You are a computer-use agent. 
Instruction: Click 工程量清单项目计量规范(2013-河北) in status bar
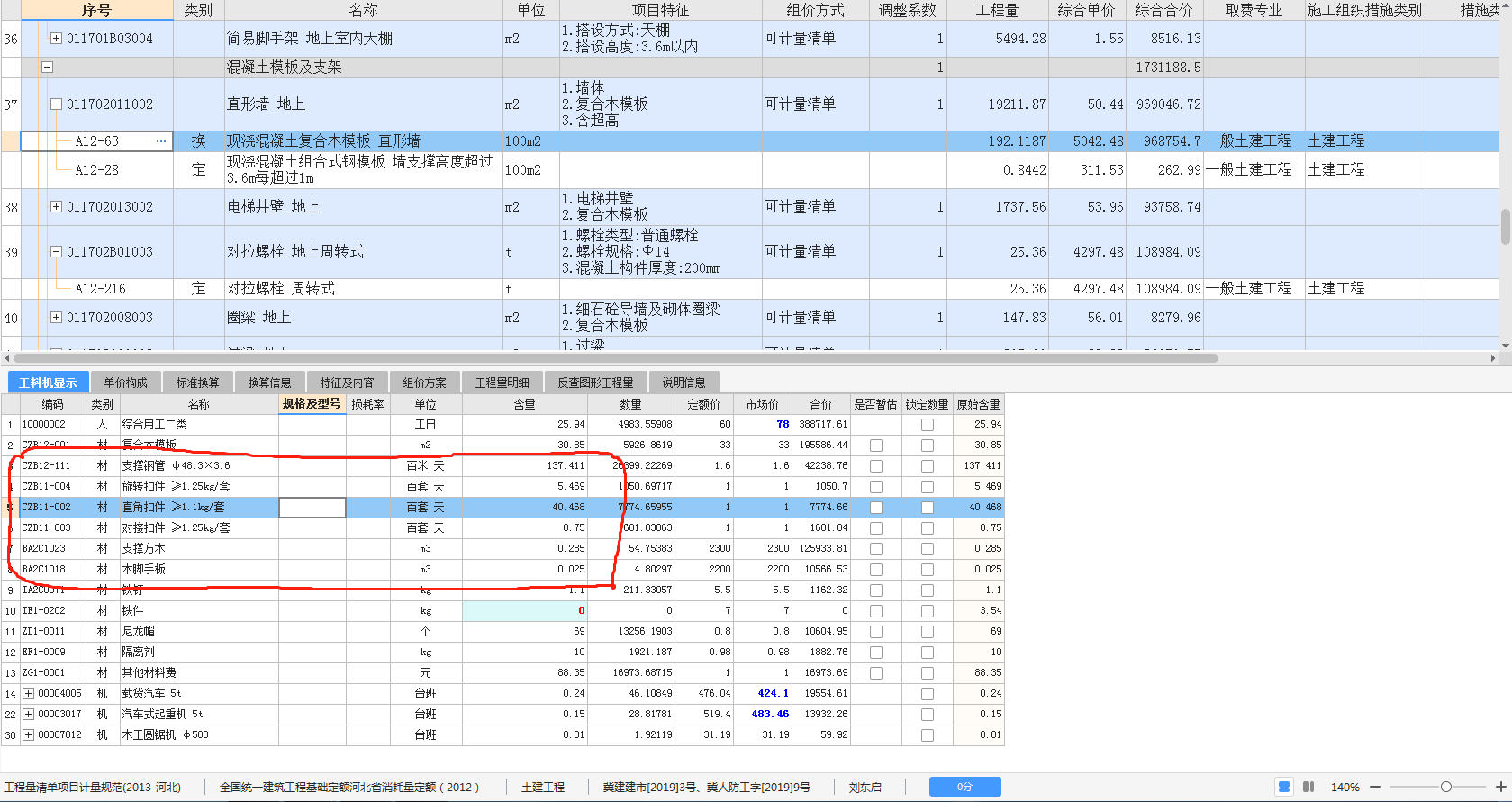tap(92, 788)
